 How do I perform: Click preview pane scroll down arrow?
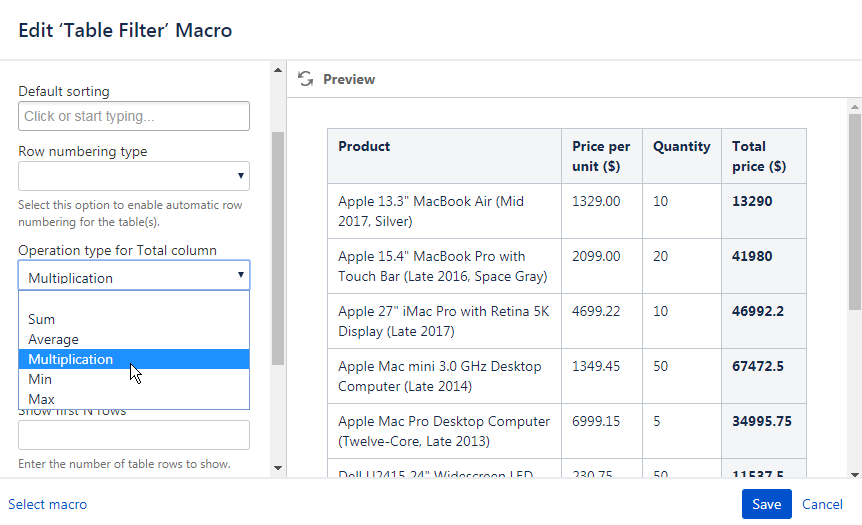(854, 473)
